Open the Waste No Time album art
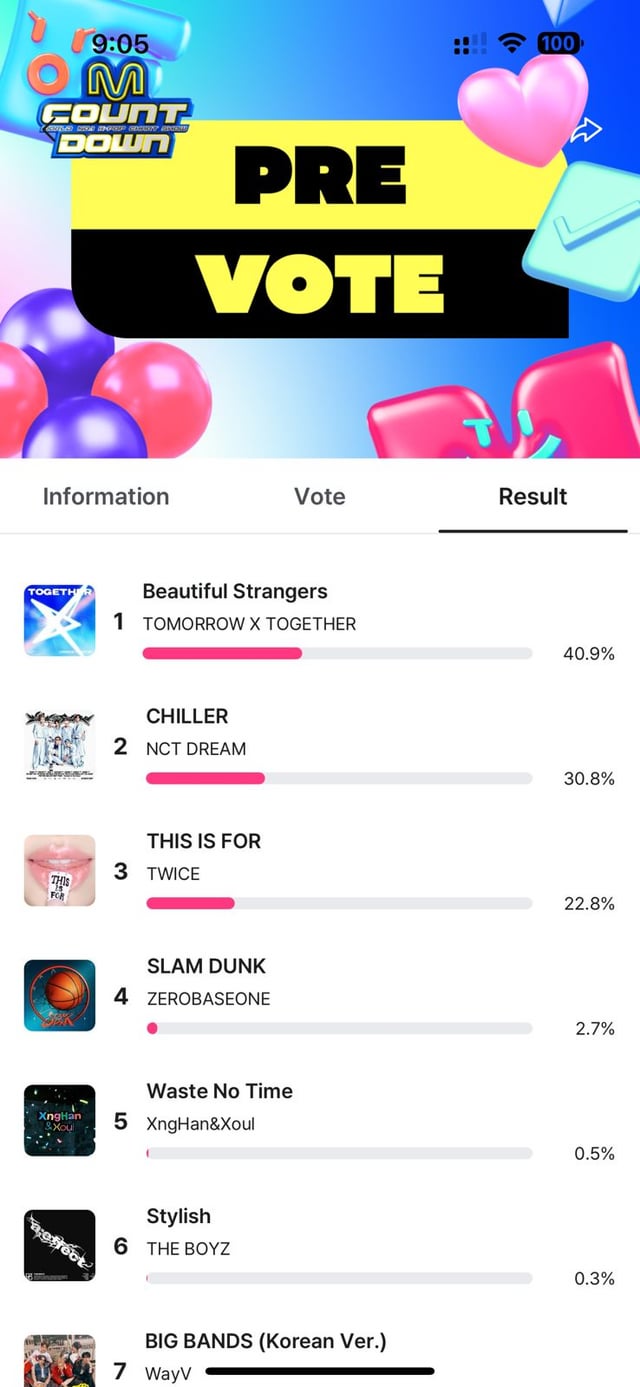Image resolution: width=640 pixels, height=1387 pixels. pyautogui.click(x=59, y=1121)
